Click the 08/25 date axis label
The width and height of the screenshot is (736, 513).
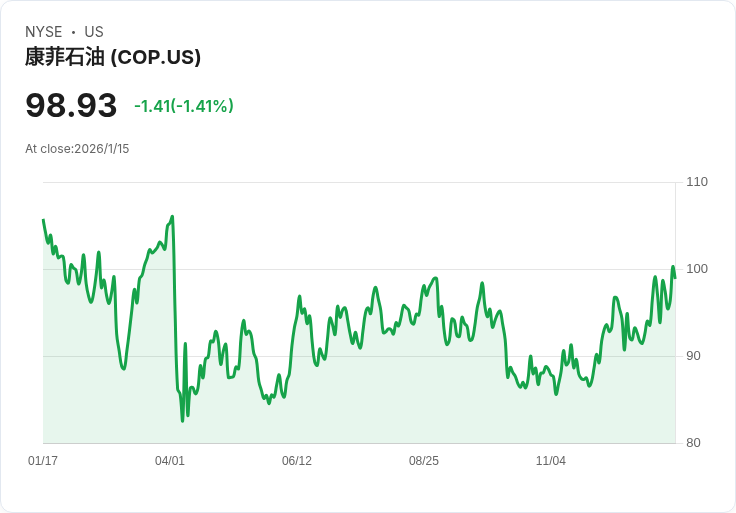coord(424,461)
